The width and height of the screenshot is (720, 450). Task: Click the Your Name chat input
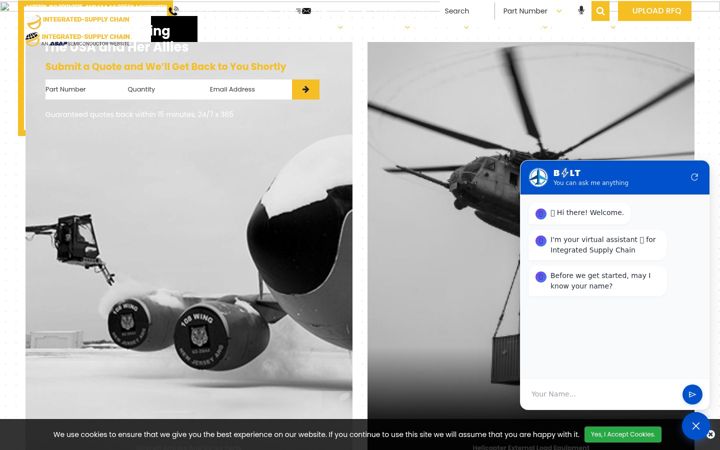[603, 394]
